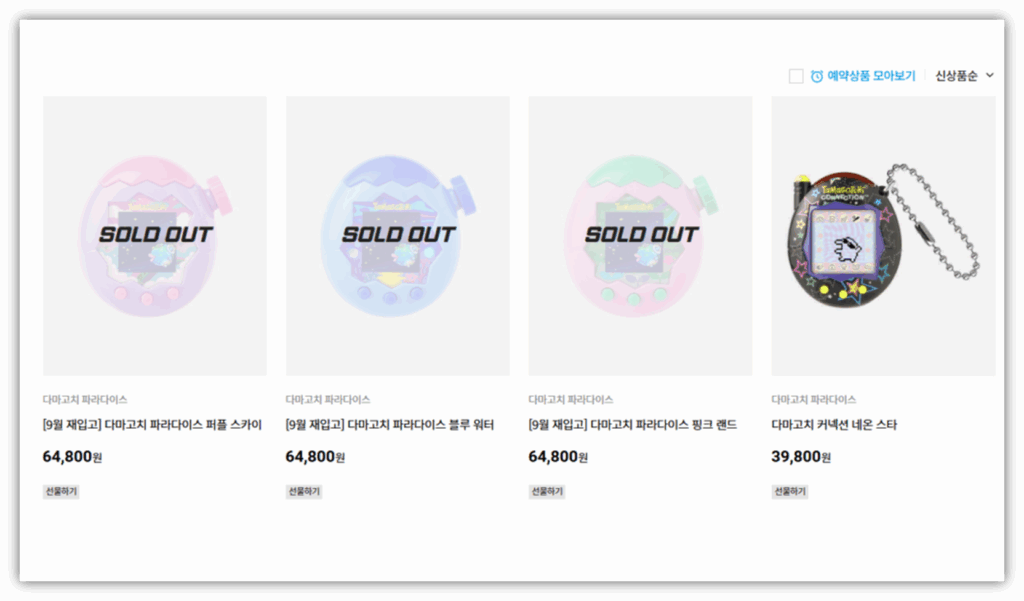Click the sort dropdown chevron arrow
This screenshot has width=1024, height=601.
(x=990, y=75)
